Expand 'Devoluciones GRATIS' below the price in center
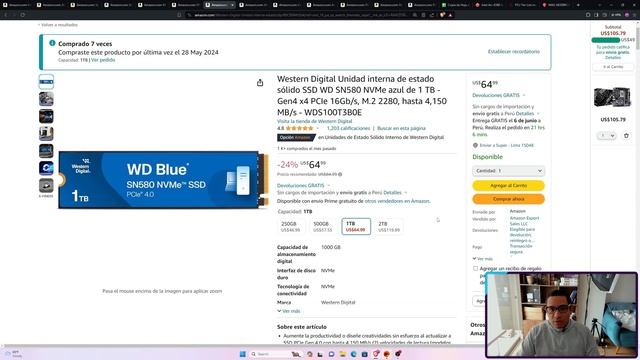The height and width of the screenshot is (360, 640). [x=302, y=185]
